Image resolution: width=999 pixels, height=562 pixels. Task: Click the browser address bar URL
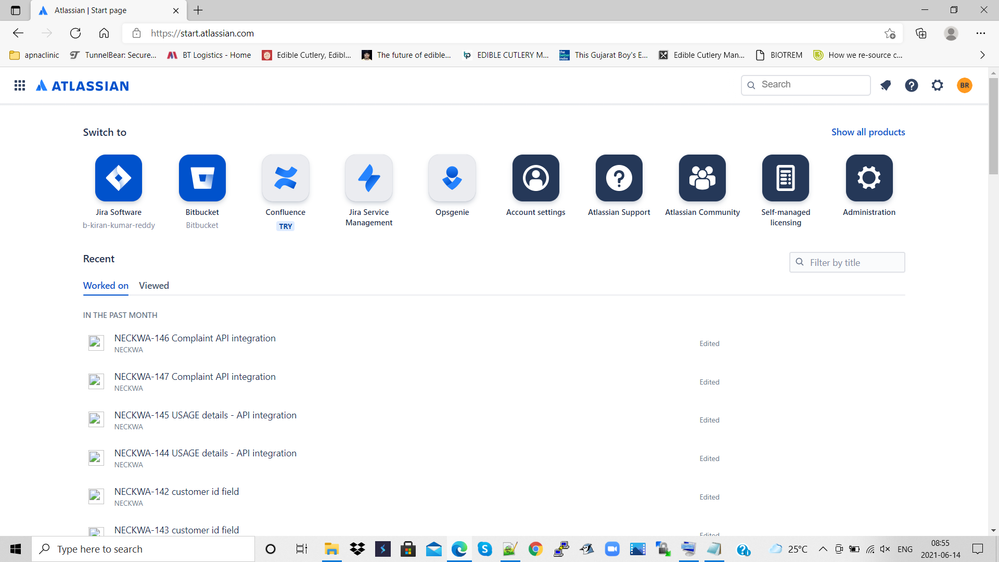(x=202, y=33)
